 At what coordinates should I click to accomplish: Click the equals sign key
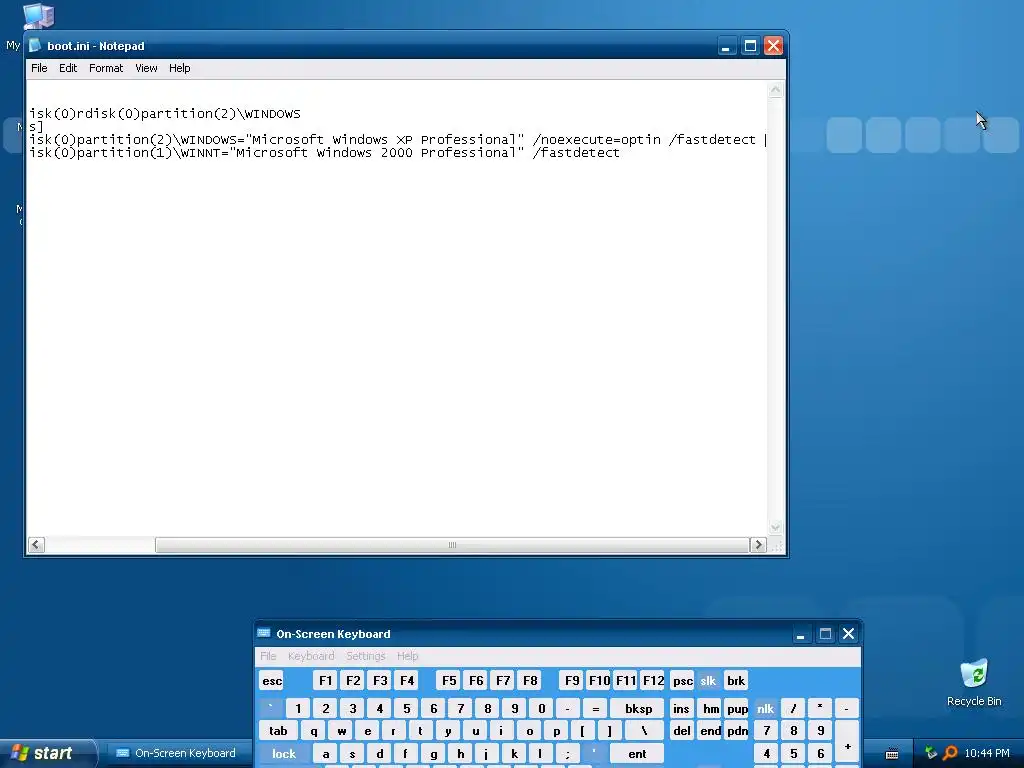click(x=595, y=709)
